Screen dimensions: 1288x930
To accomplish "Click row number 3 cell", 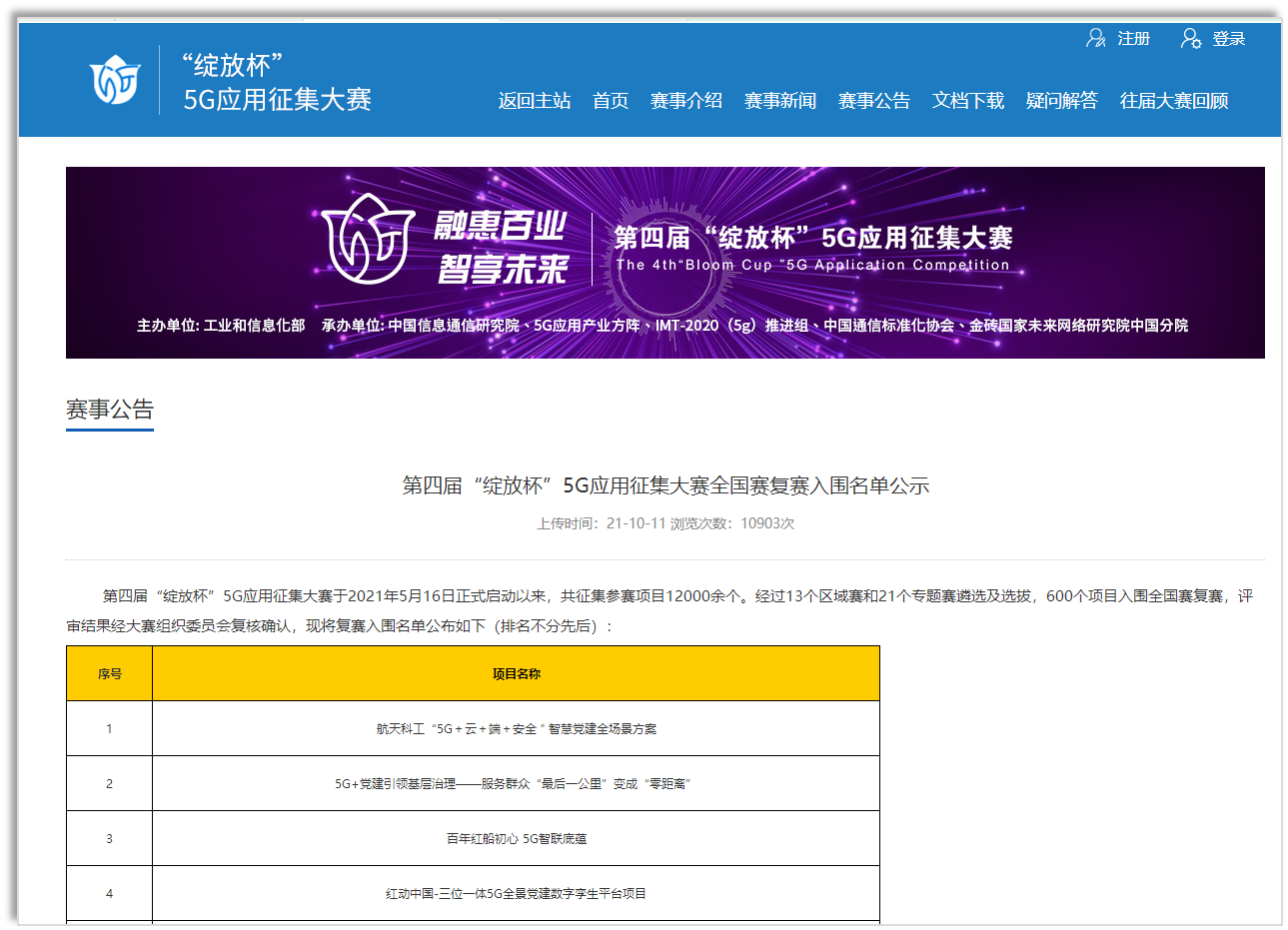I will (x=110, y=838).
